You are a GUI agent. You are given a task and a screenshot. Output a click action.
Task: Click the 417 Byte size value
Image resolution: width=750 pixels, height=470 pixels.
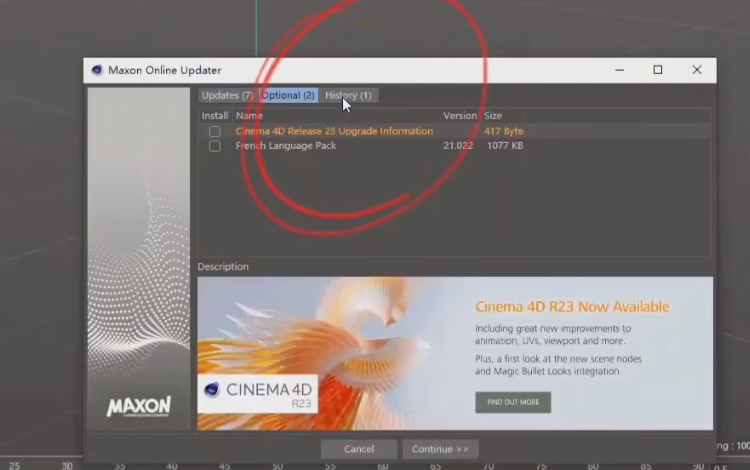(x=504, y=131)
